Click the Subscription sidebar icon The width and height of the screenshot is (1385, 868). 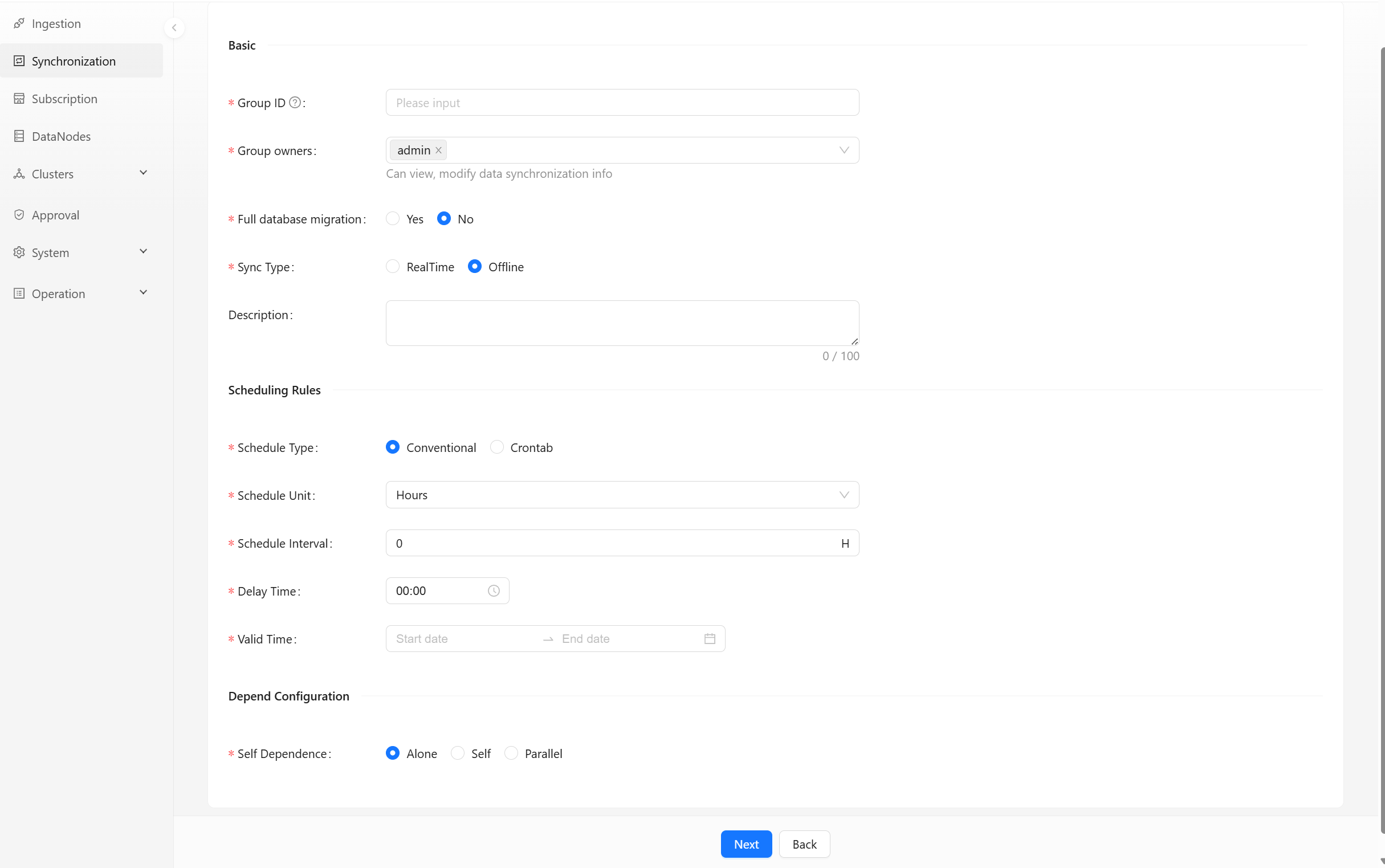pyautogui.click(x=19, y=99)
